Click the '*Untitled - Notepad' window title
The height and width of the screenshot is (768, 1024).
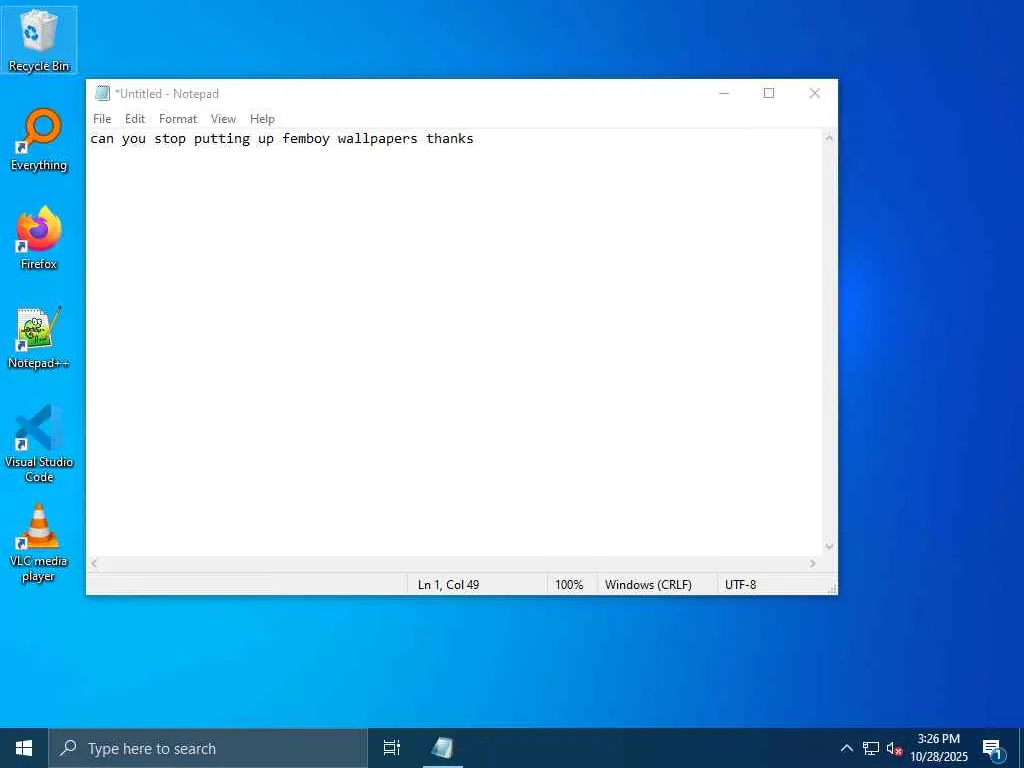[167, 93]
